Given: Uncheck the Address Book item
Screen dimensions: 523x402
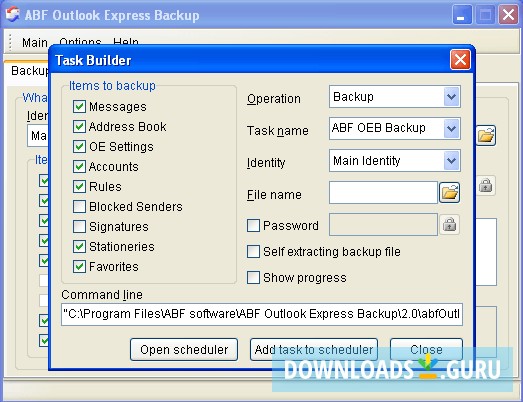Looking at the screenshot, I should click(79, 127).
